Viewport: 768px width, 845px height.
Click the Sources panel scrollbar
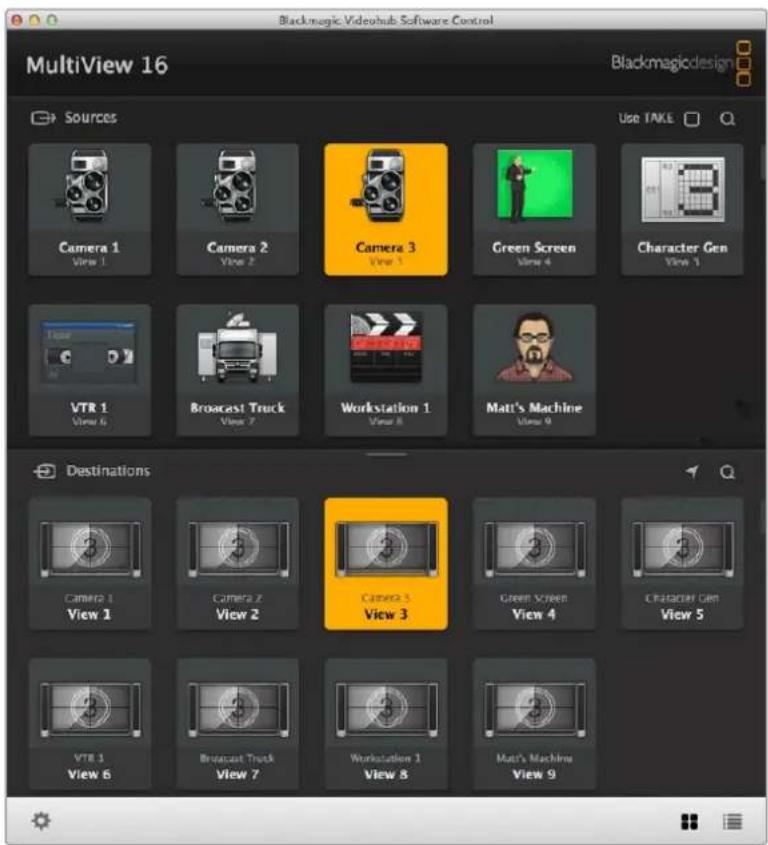click(763, 162)
